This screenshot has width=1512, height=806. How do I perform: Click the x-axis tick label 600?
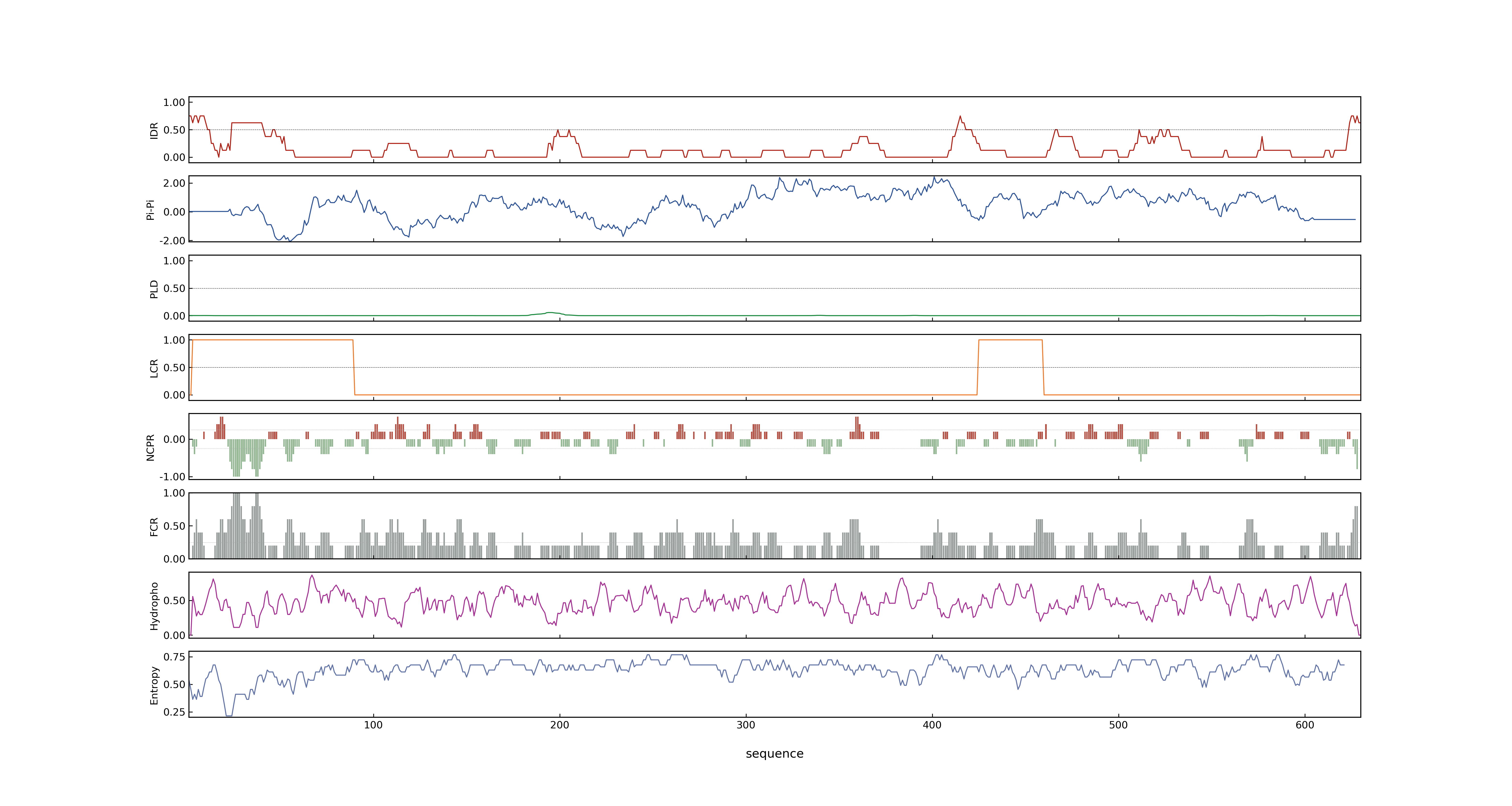[1305, 725]
